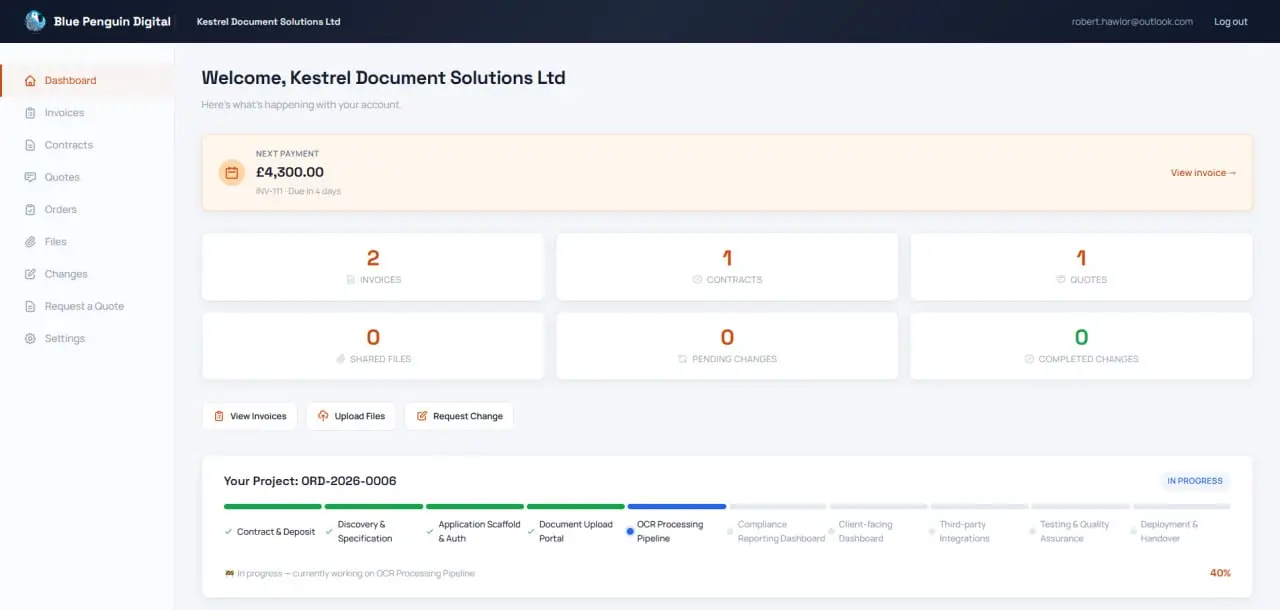
Task: Open the Invoices count card showing 2
Action: (373, 267)
